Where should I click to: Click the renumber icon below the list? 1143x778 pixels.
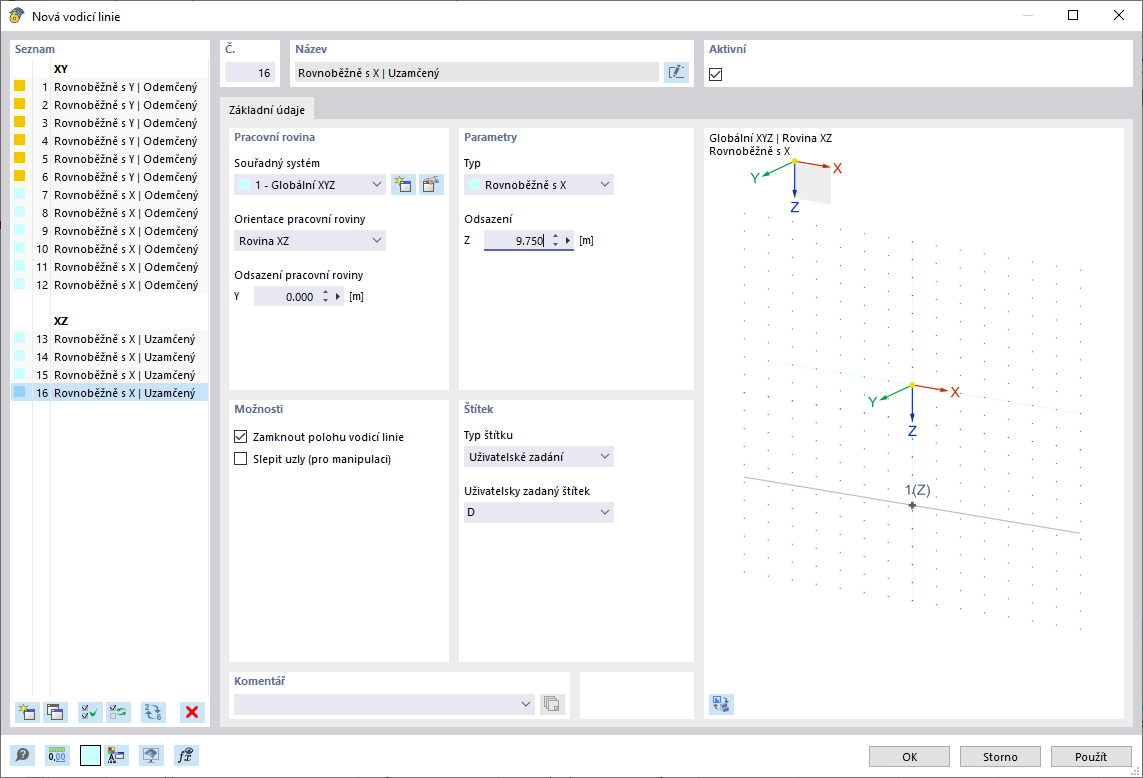pos(153,712)
